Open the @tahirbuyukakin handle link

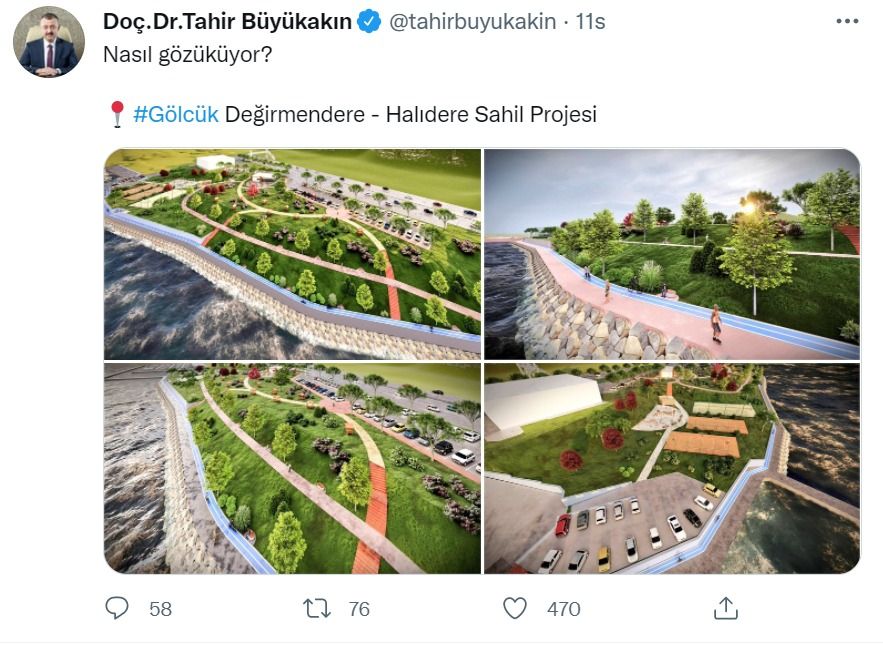pyautogui.click(x=472, y=22)
